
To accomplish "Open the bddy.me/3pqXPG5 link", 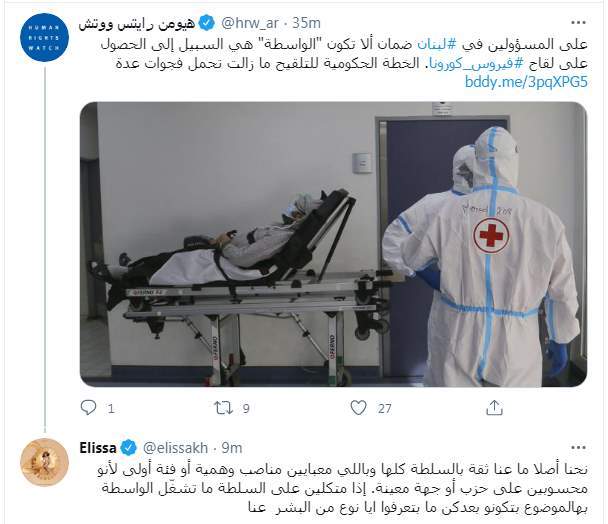I will [526, 82].
